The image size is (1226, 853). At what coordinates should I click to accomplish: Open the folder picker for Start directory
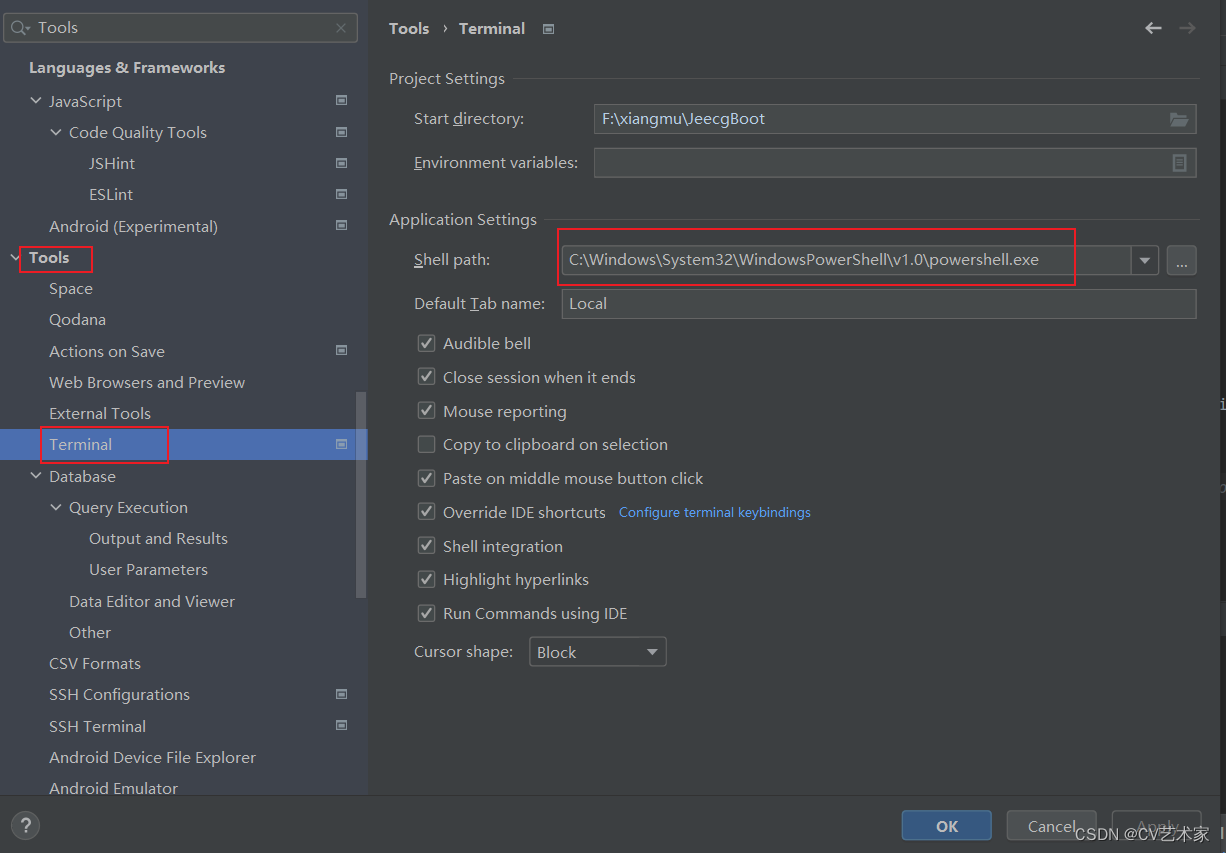1180,118
